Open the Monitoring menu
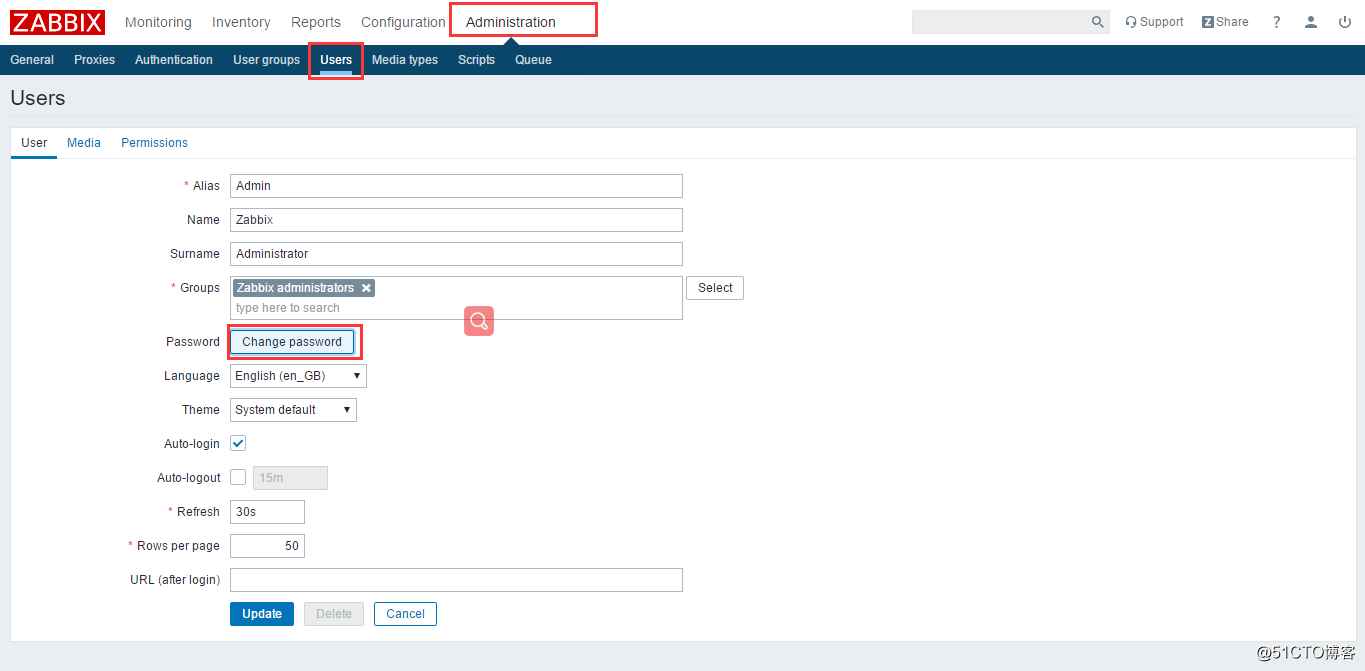Screen dimensions: 1365x671 (x=158, y=21)
